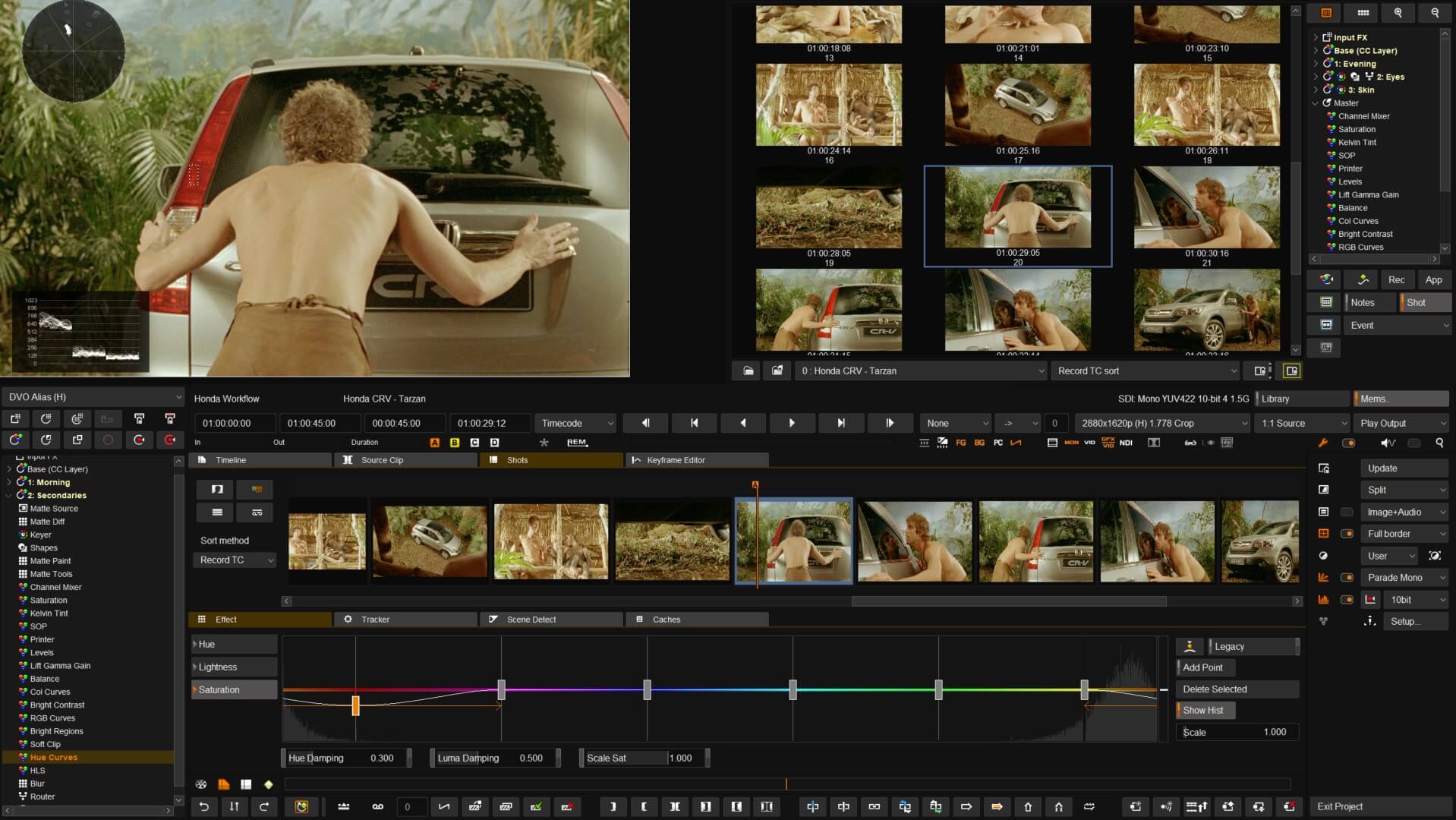
Task: Click the orange point on Saturation curve
Action: (x=355, y=706)
